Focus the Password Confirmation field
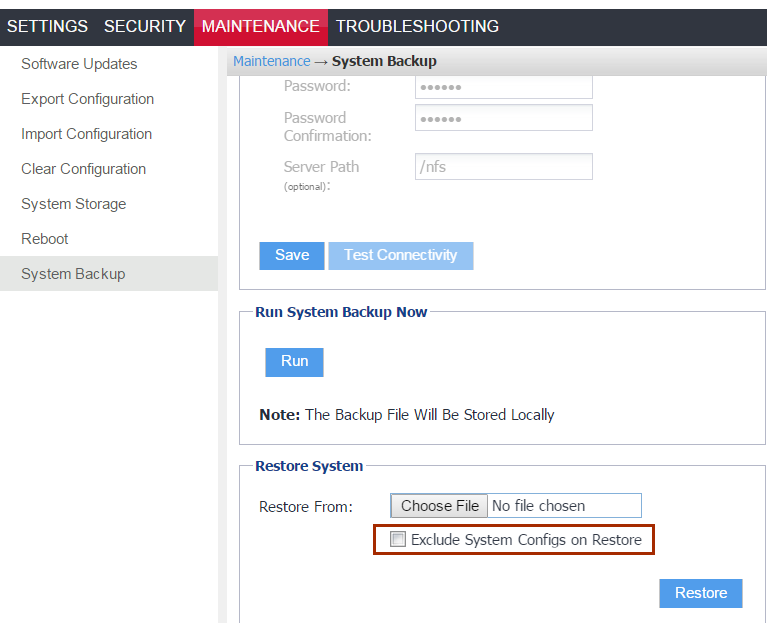Image resolution: width=767 pixels, height=633 pixels. [503, 118]
